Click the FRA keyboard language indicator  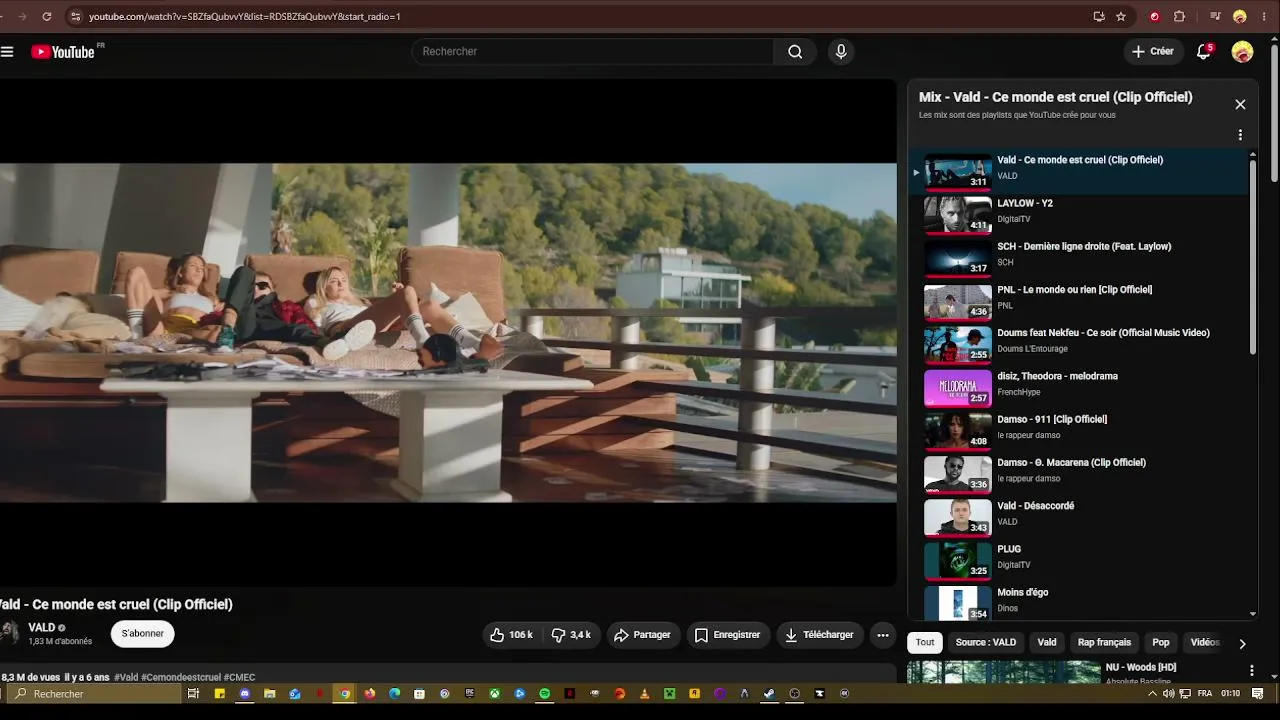click(1205, 694)
